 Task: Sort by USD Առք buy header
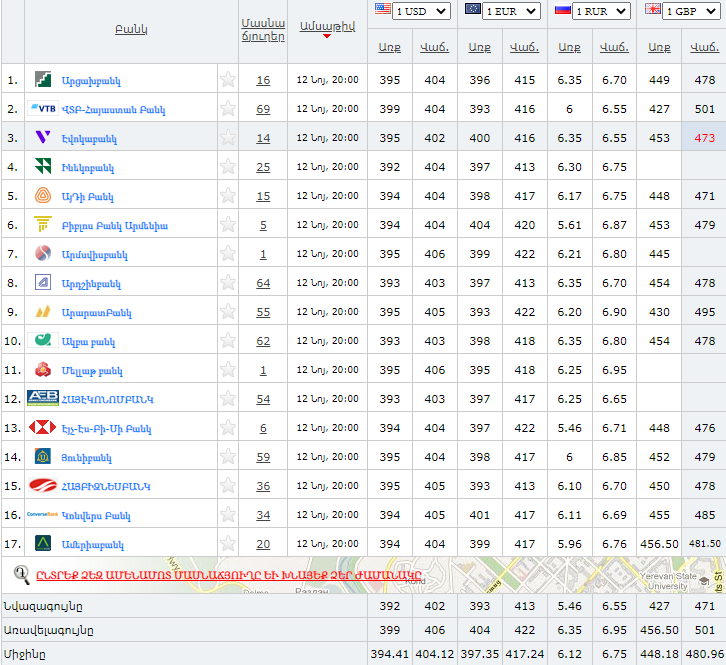tap(389, 47)
